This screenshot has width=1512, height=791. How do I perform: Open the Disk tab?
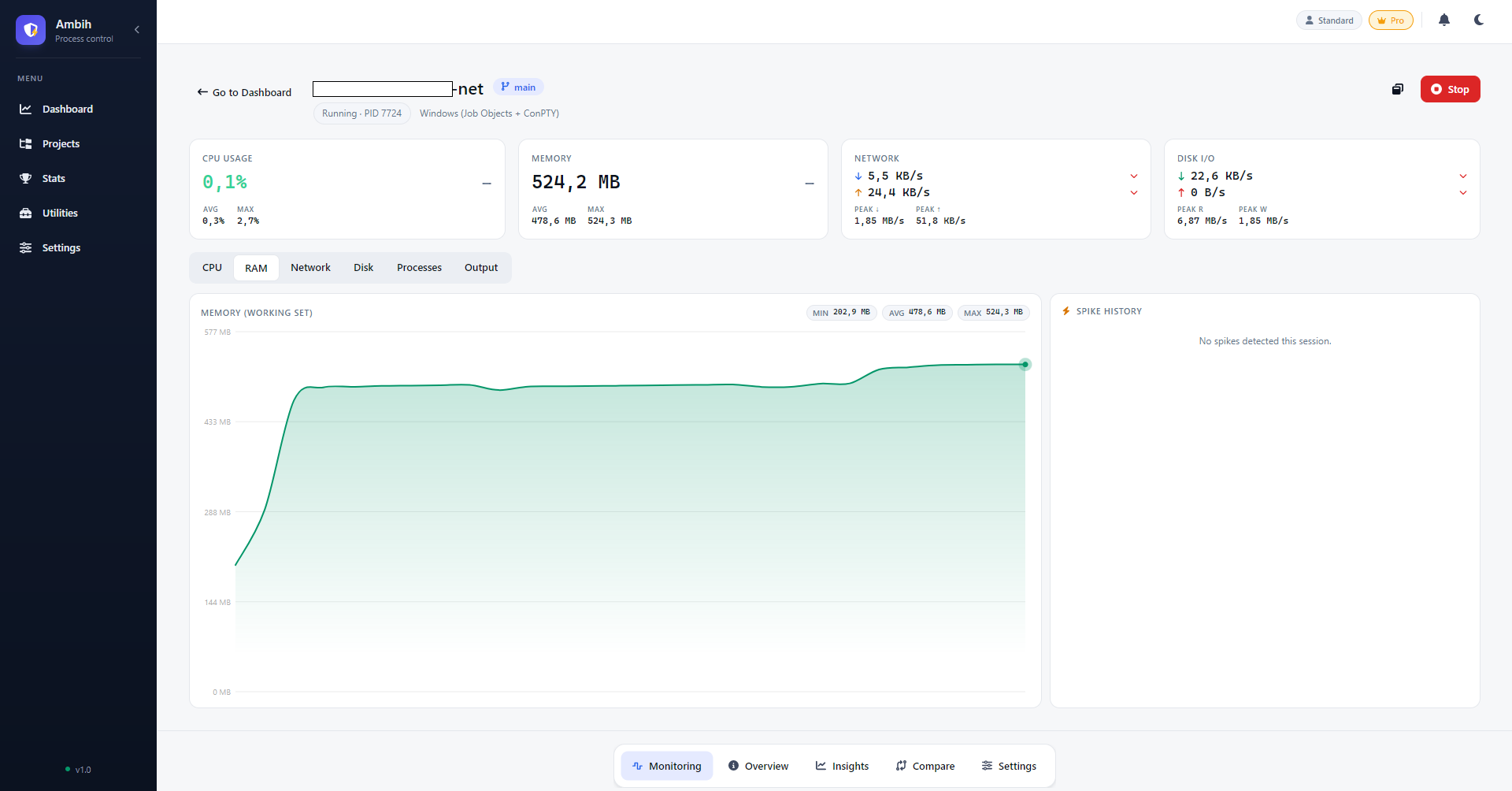(x=363, y=268)
